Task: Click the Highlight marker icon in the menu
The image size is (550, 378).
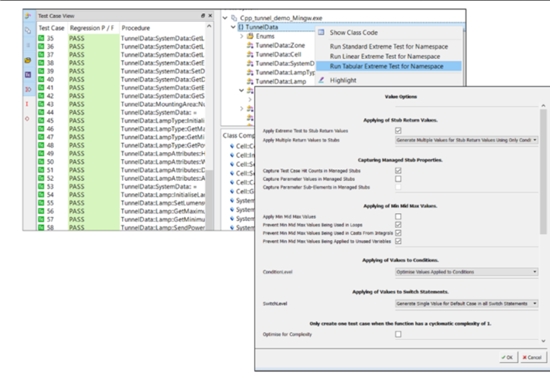Action: pyautogui.click(x=321, y=80)
